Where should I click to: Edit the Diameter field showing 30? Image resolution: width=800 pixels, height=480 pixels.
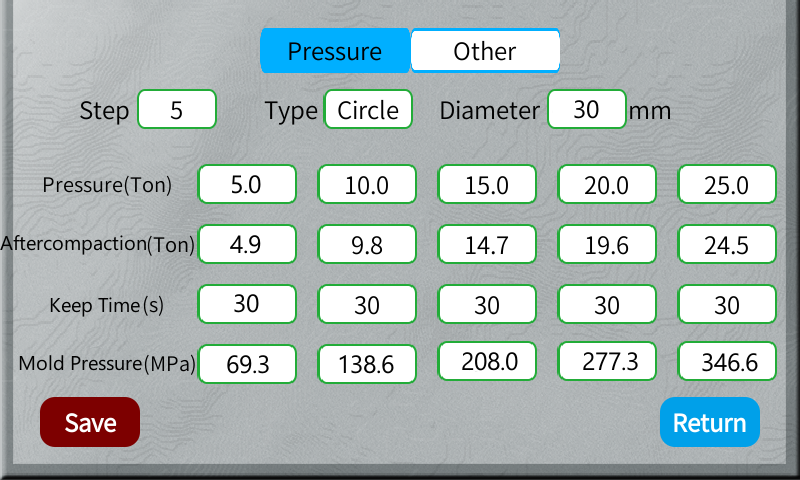(586, 109)
